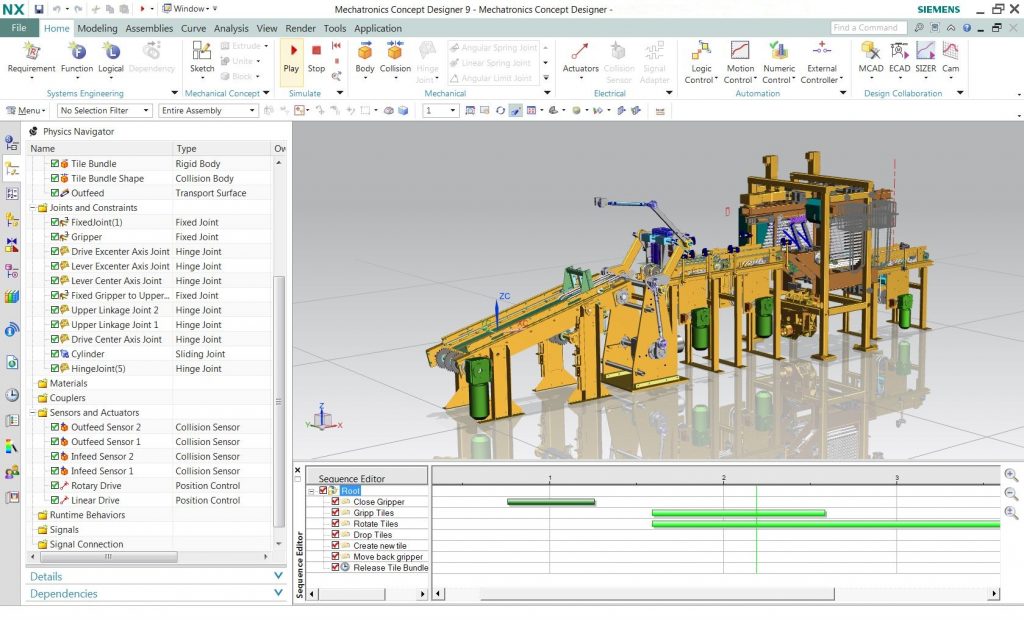Open the Entire Assembly dropdown
Viewport: 1024px width, 620px height.
252,110
